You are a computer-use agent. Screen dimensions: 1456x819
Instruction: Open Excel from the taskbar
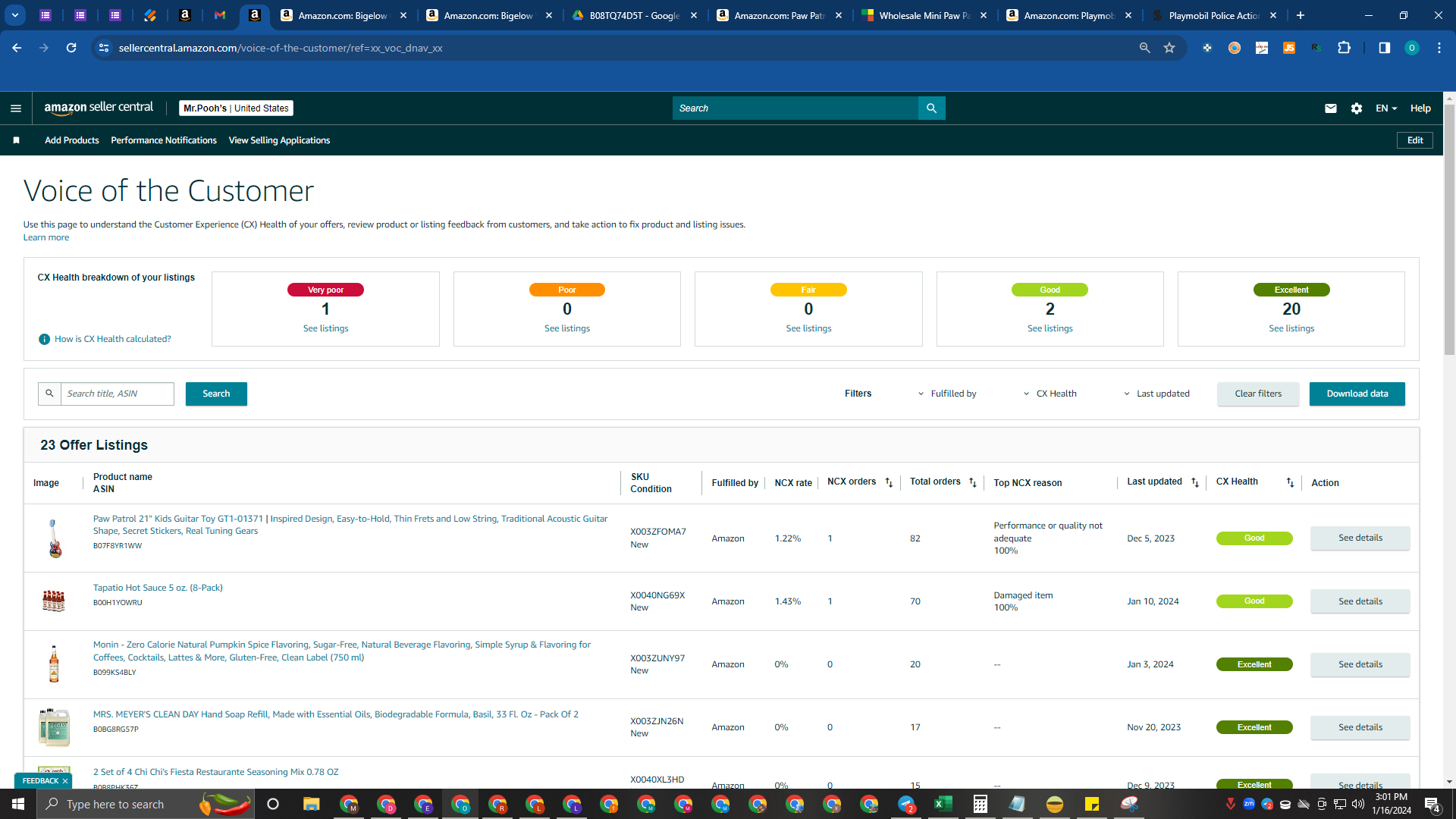[x=943, y=804]
